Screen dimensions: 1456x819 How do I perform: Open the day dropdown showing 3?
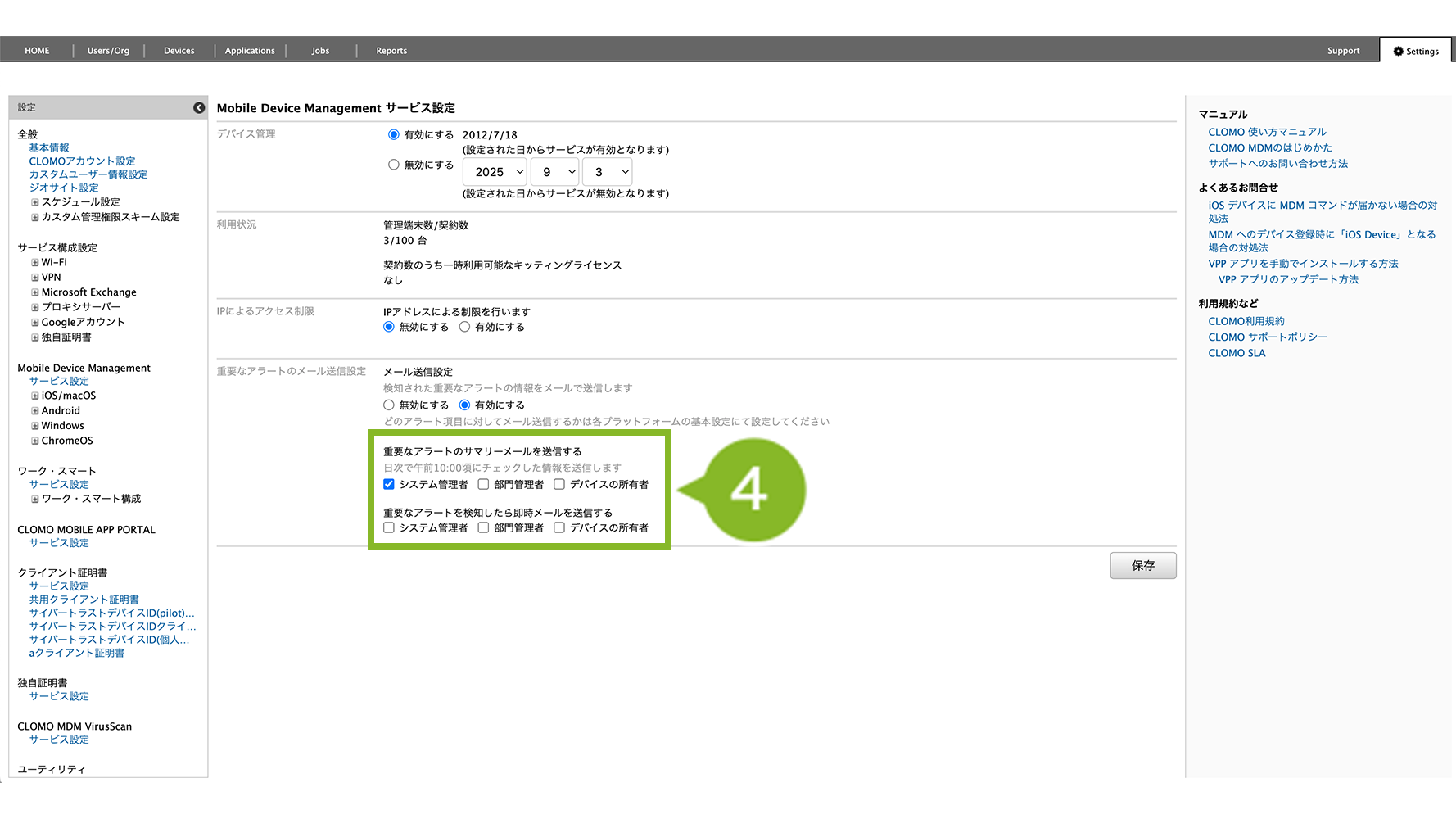608,172
